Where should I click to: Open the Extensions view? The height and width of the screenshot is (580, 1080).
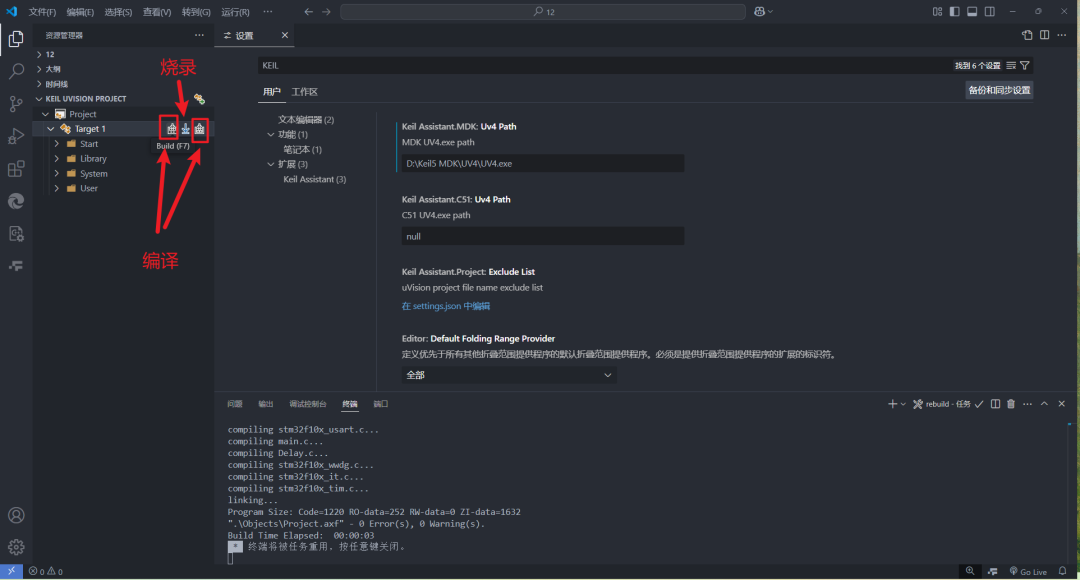[x=16, y=168]
